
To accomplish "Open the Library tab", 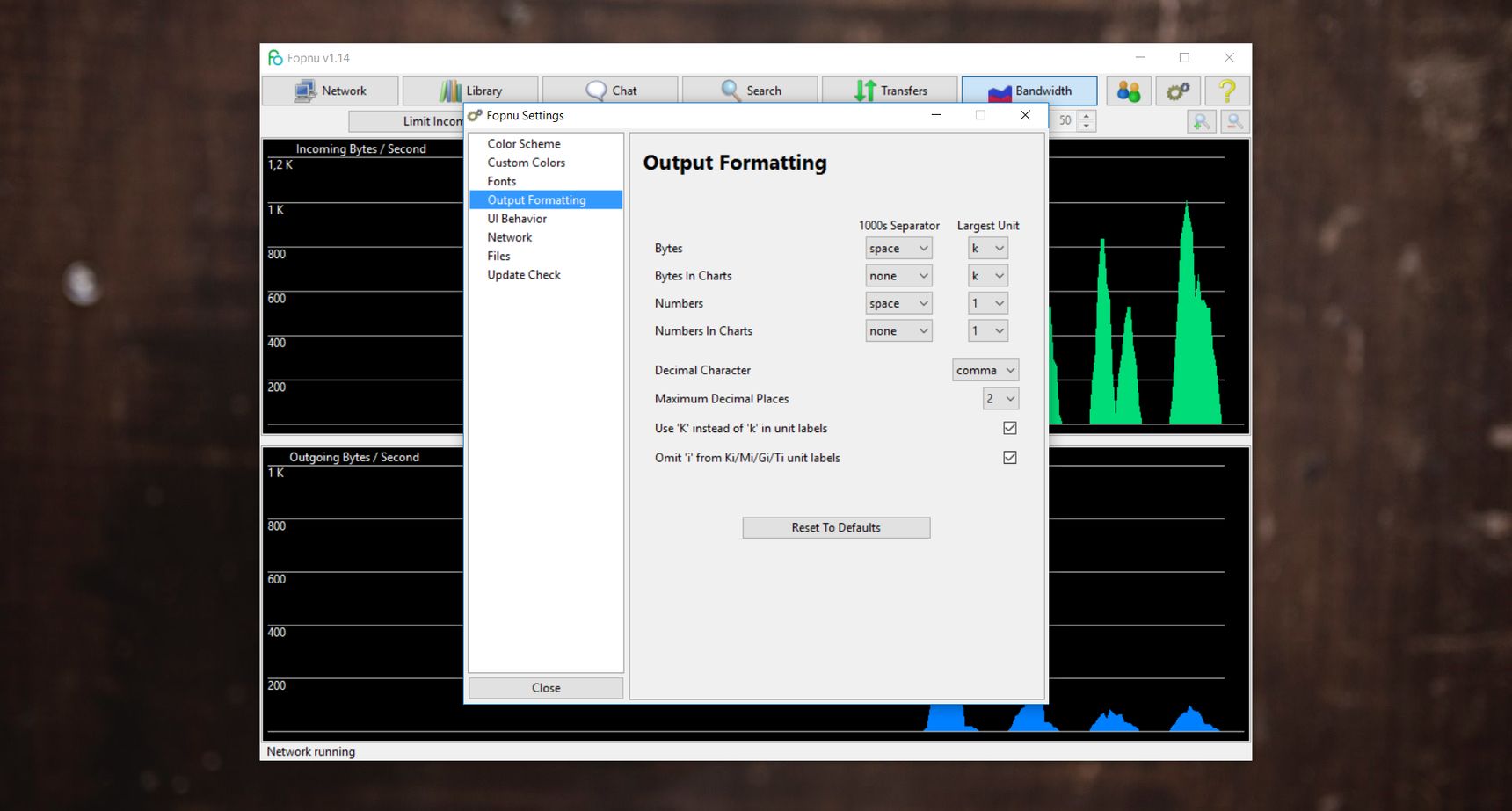I will click(x=470, y=91).
